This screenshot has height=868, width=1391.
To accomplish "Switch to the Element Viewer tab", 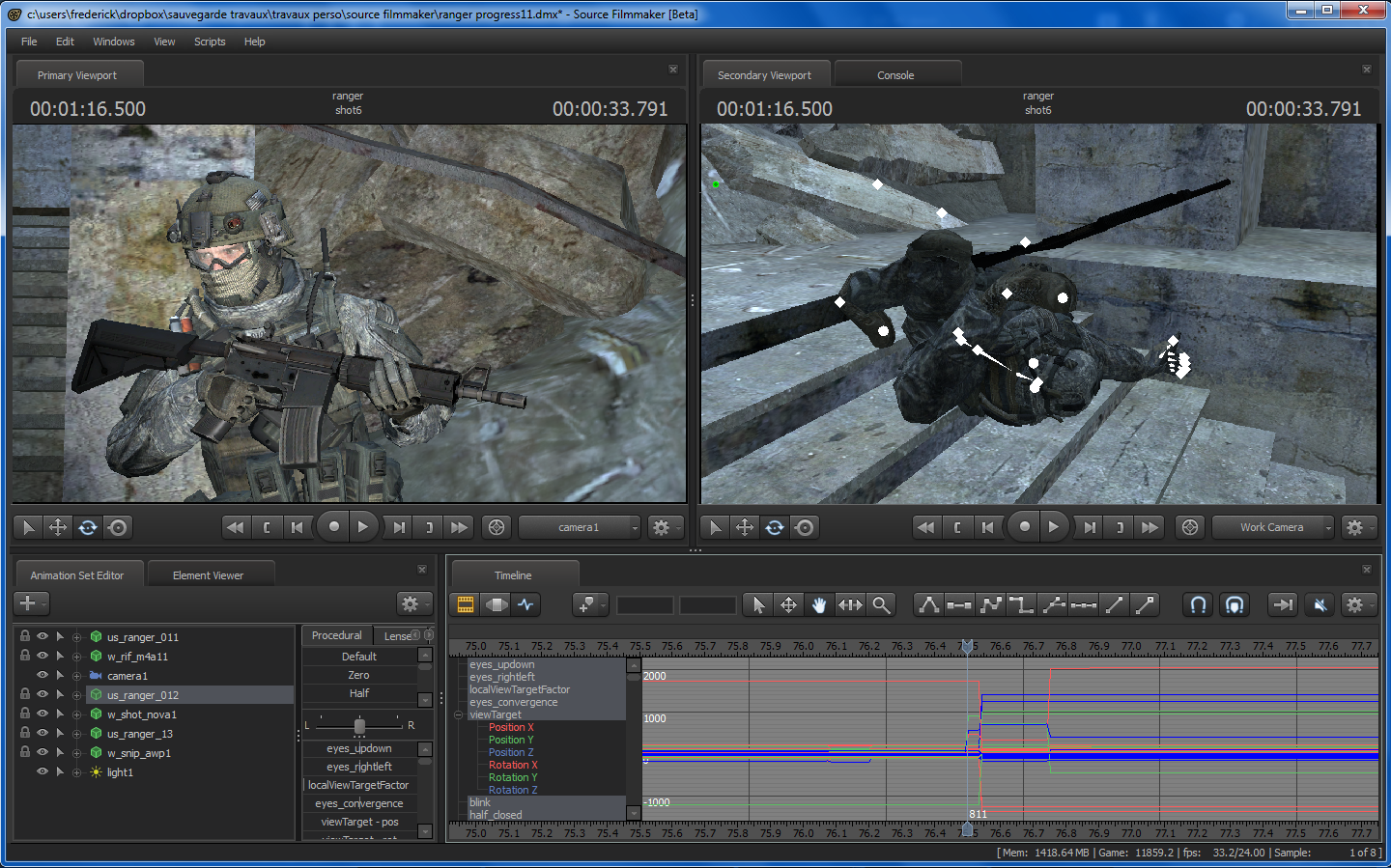I will coord(208,575).
